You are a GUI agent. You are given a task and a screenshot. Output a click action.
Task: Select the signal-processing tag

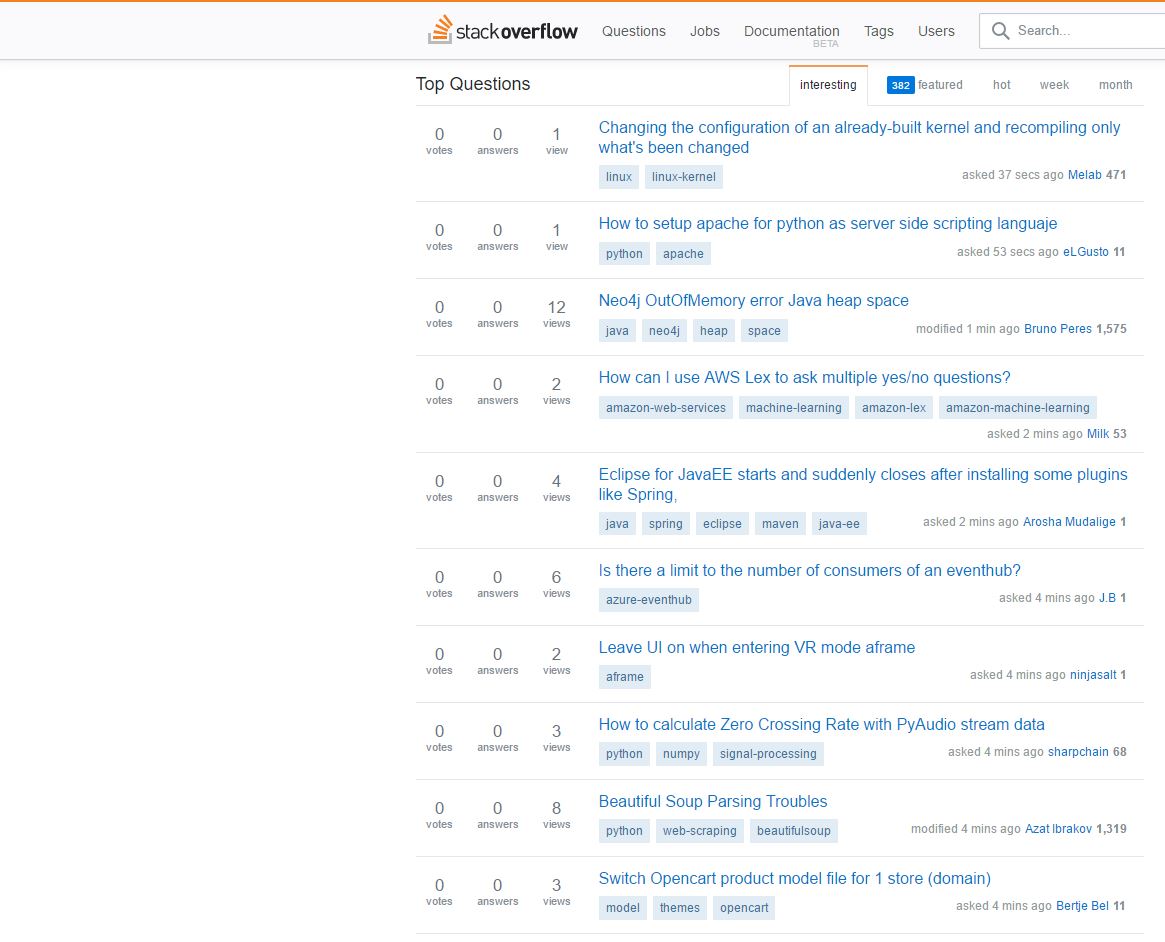point(767,754)
